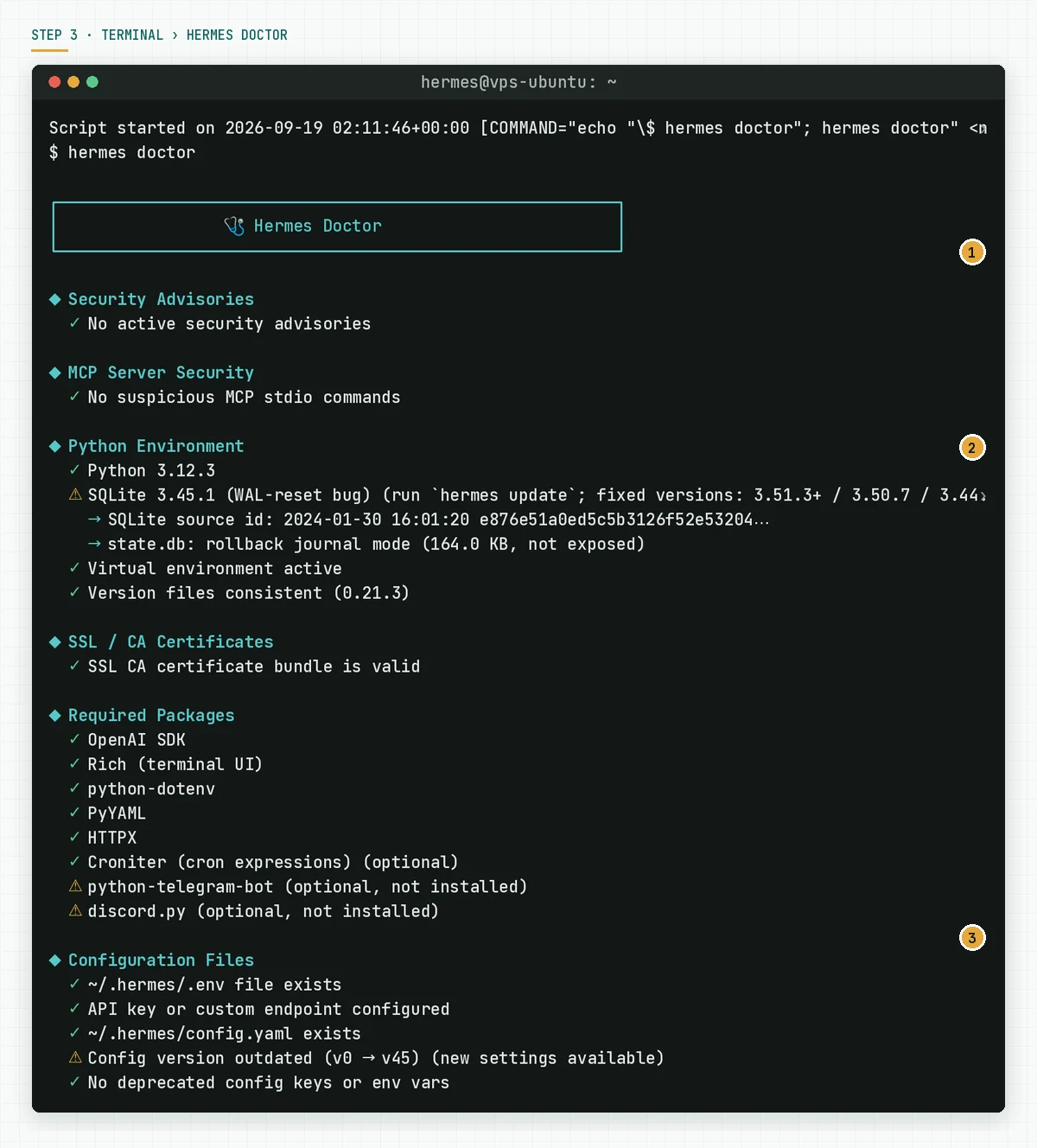The image size is (1037, 1148).
Task: Click the 'SQLite source id' line
Action: tap(438, 520)
